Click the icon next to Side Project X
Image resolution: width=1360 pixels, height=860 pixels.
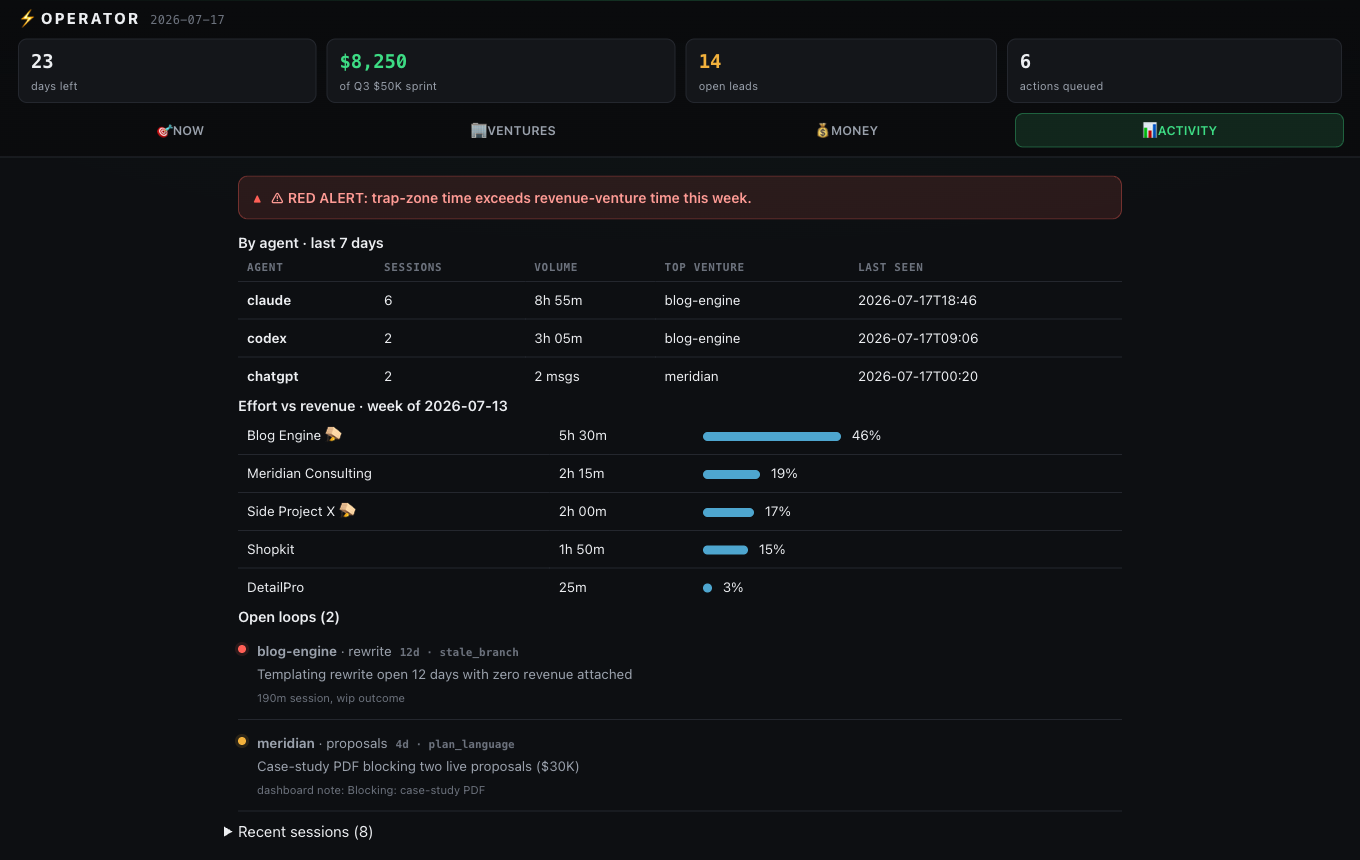[x=348, y=510]
